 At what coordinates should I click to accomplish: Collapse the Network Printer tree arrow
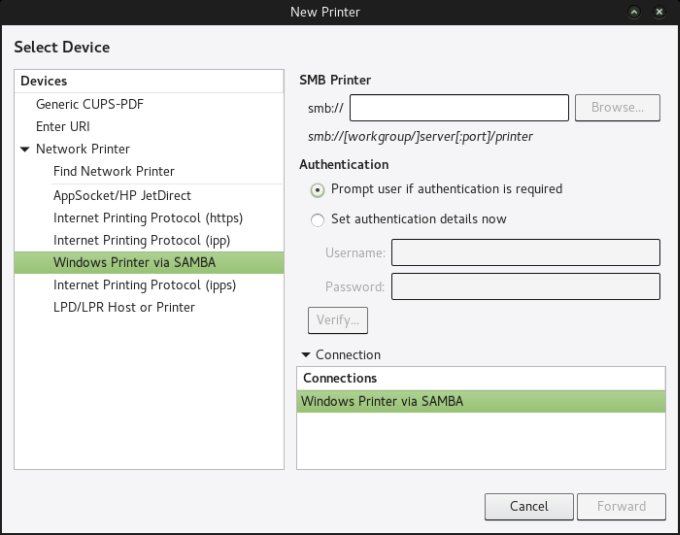(x=25, y=150)
